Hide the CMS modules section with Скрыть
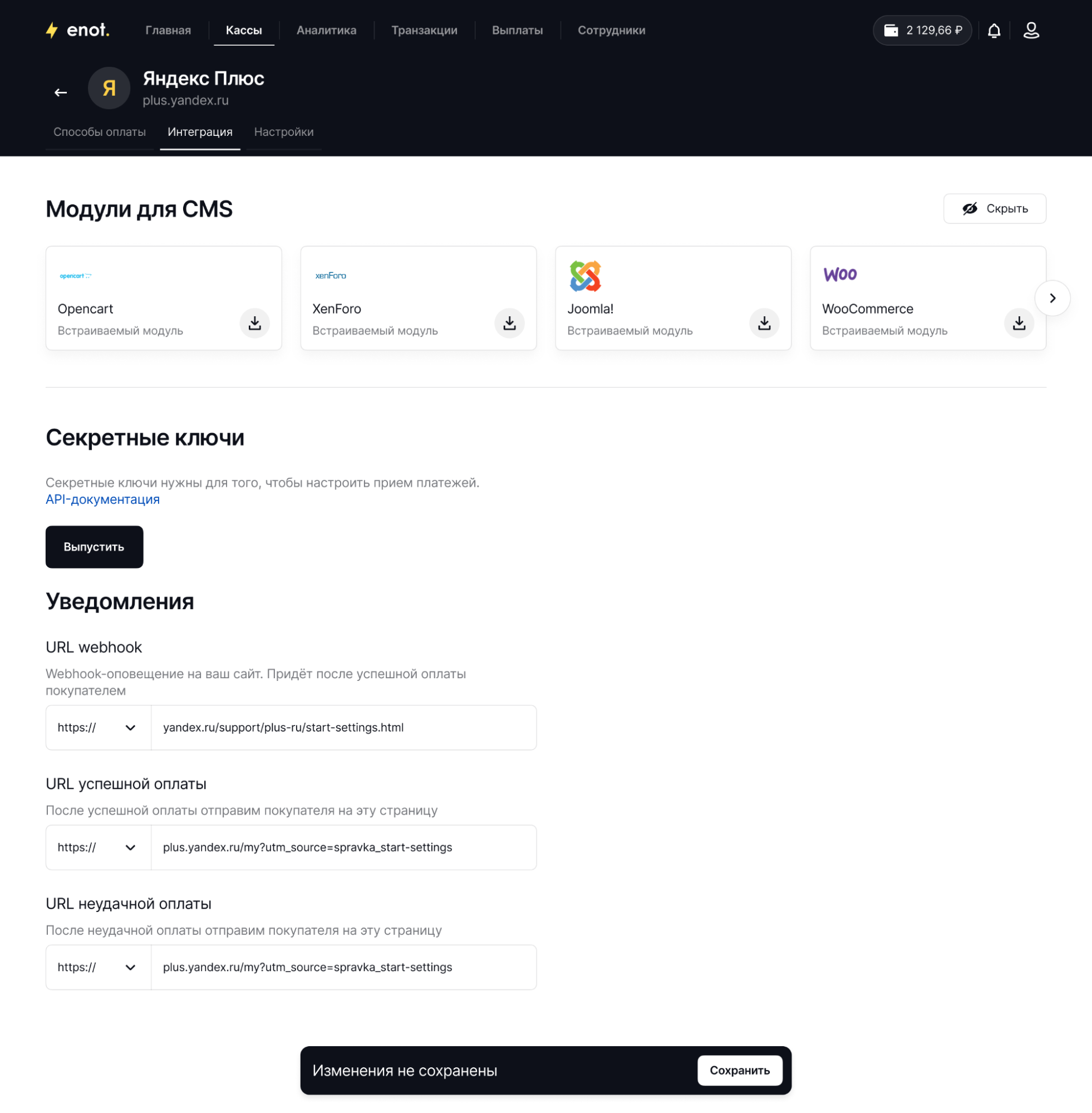The image size is (1092, 1113). coord(995,209)
